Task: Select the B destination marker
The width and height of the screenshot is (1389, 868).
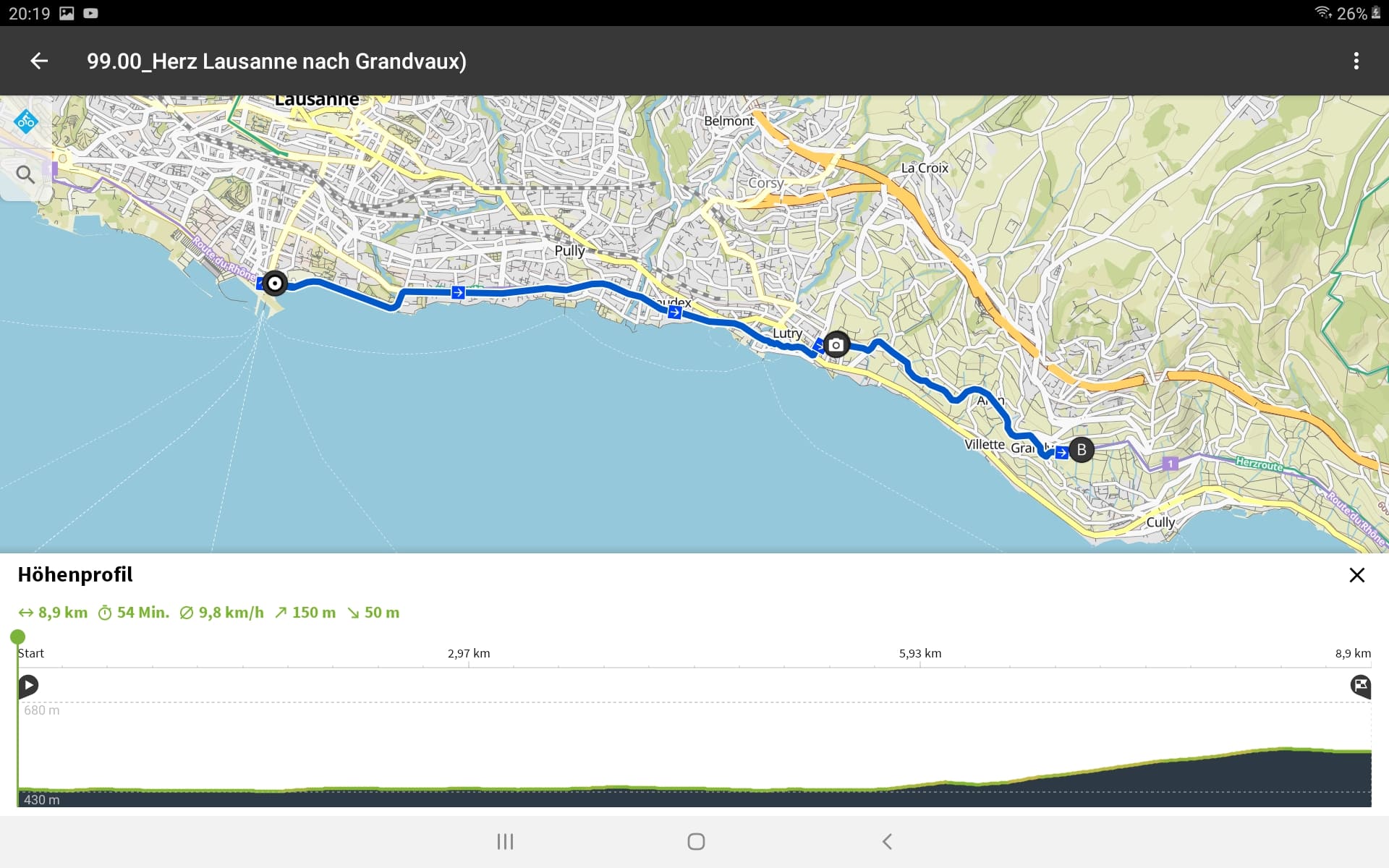Action: tap(1082, 450)
